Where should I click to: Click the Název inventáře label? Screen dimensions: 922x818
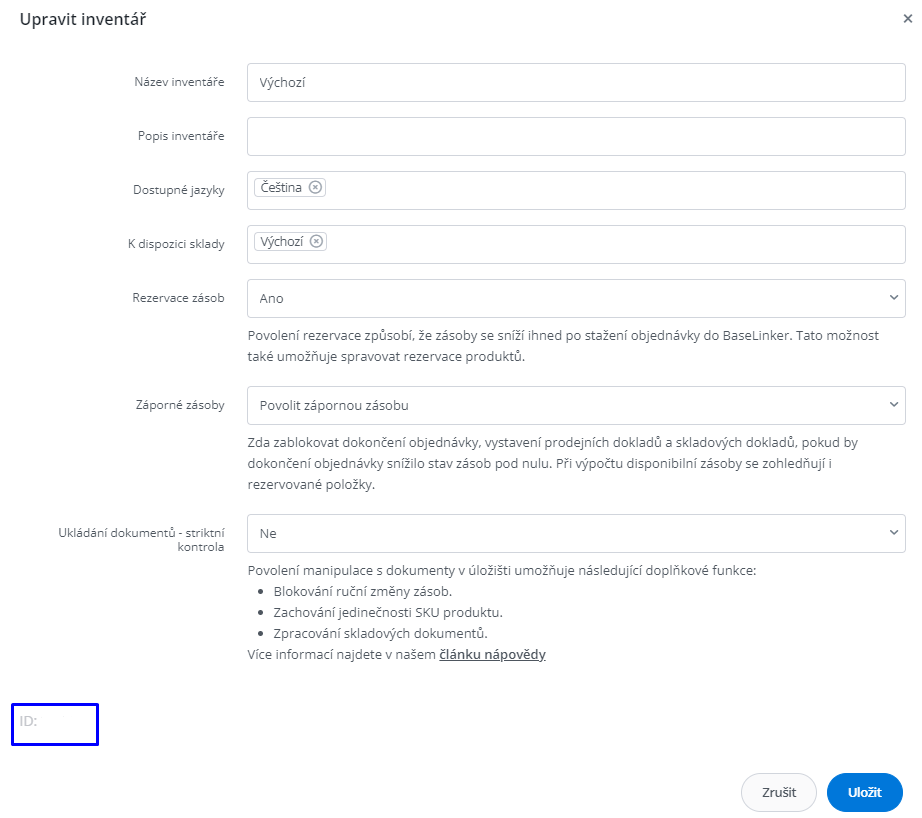coord(179,82)
